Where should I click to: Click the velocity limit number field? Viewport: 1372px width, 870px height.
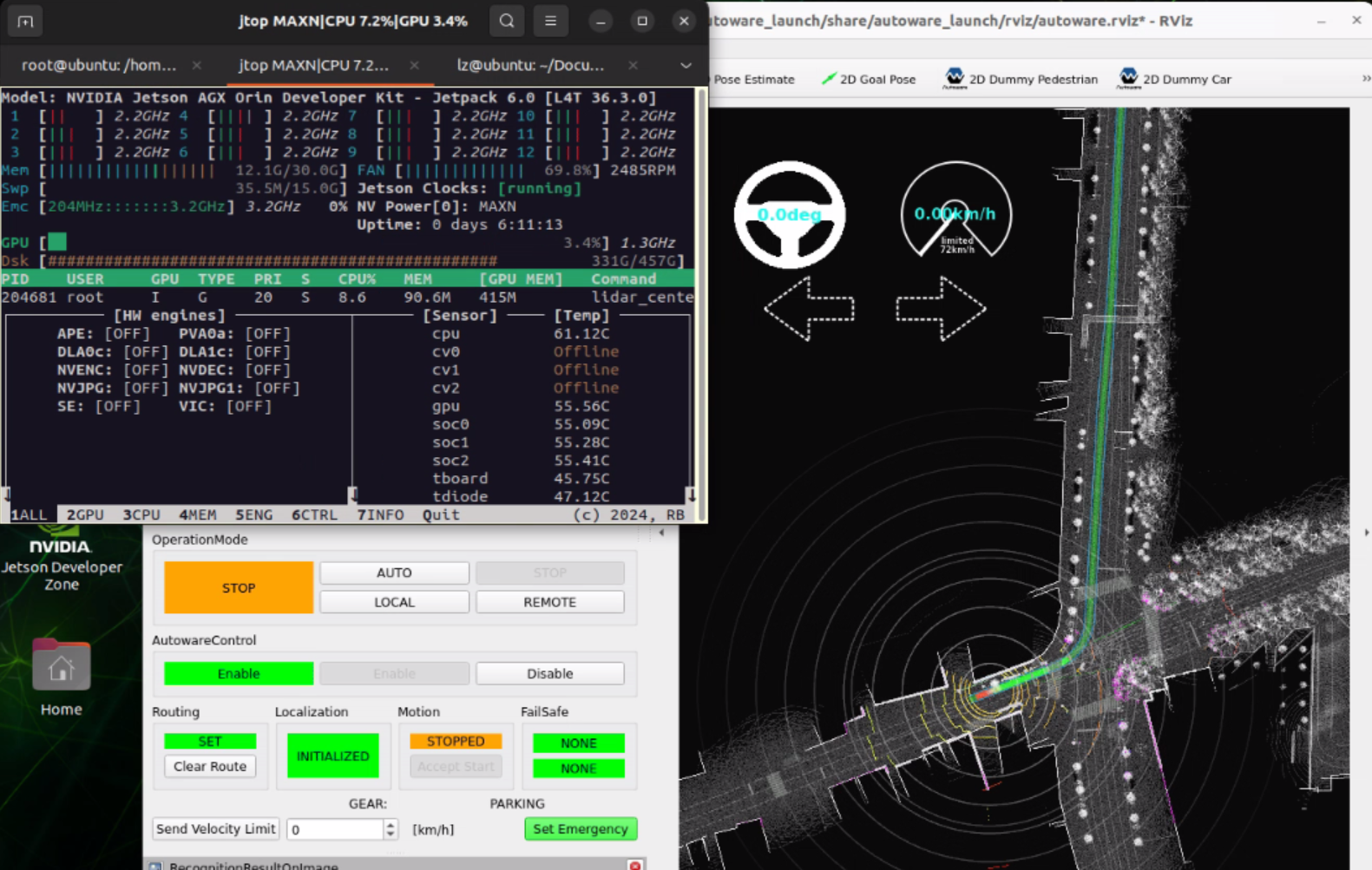pos(334,829)
